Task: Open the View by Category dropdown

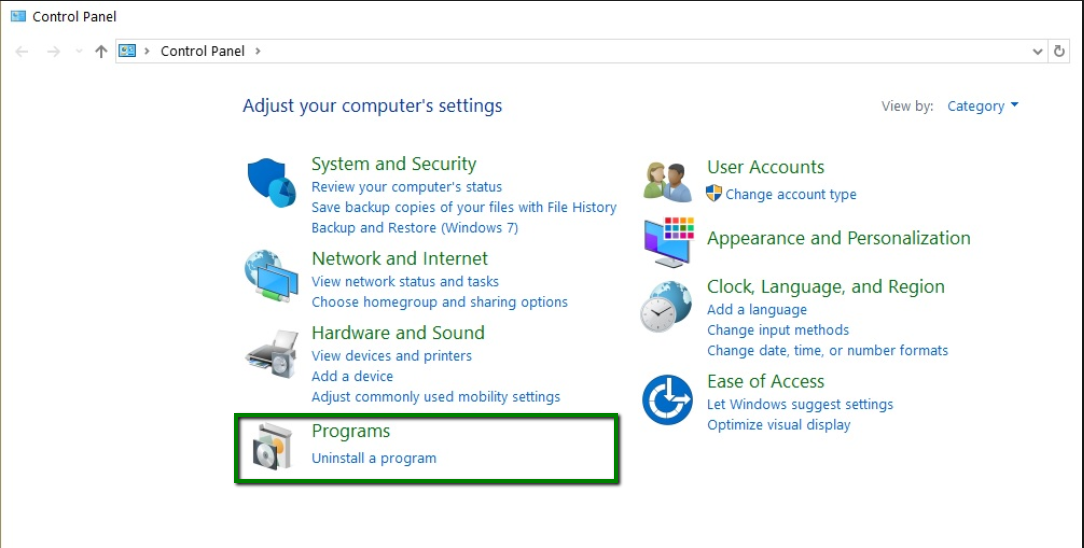Action: click(x=982, y=106)
